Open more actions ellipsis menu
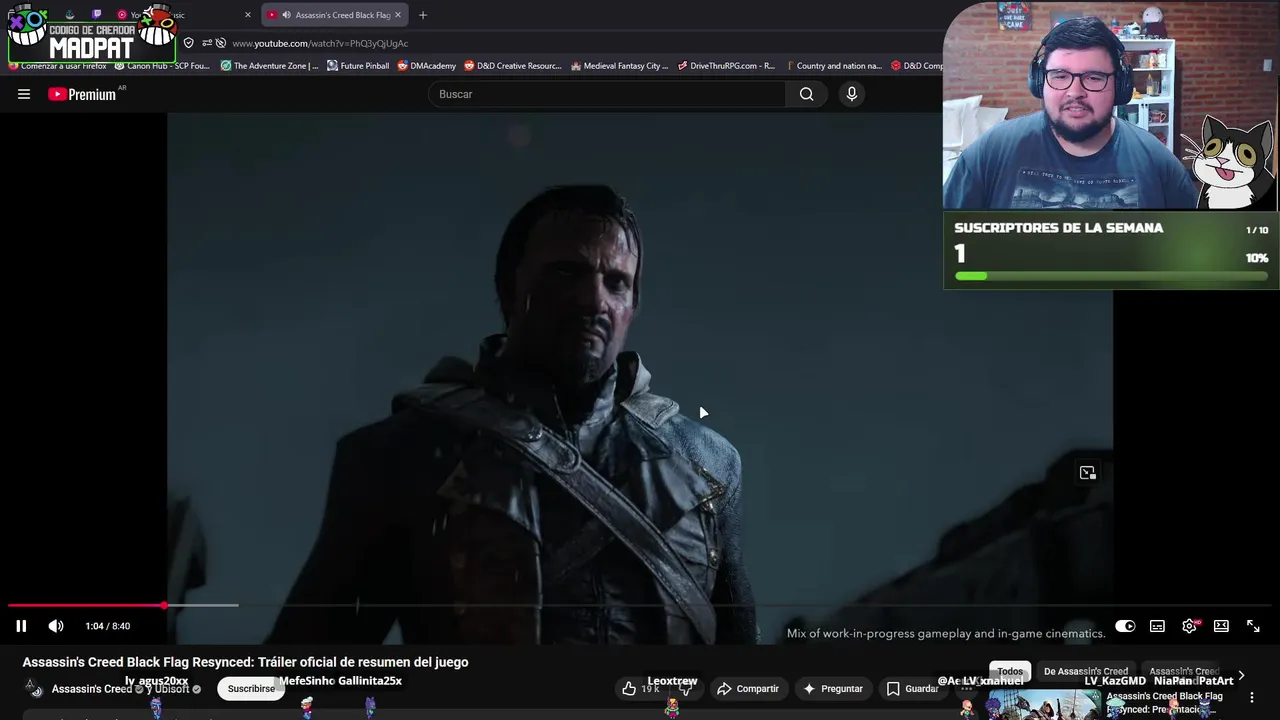The width and height of the screenshot is (1280, 720). coord(966,689)
